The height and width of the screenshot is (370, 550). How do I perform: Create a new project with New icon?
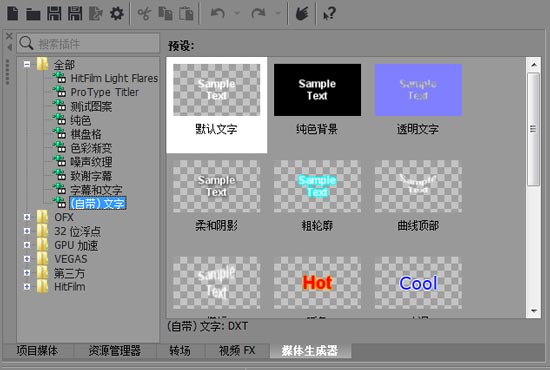click(13, 14)
